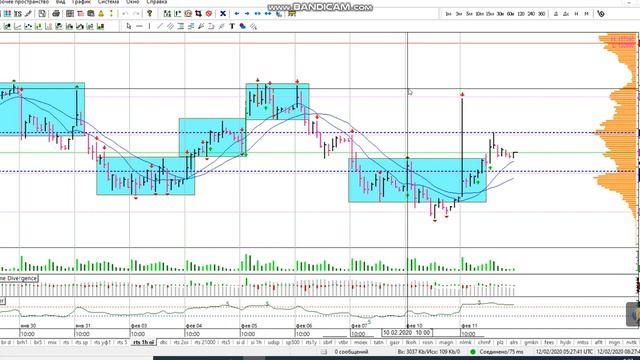Click the undo arrow icon
Viewport: 640px width, 360px height.
click(125, 13)
